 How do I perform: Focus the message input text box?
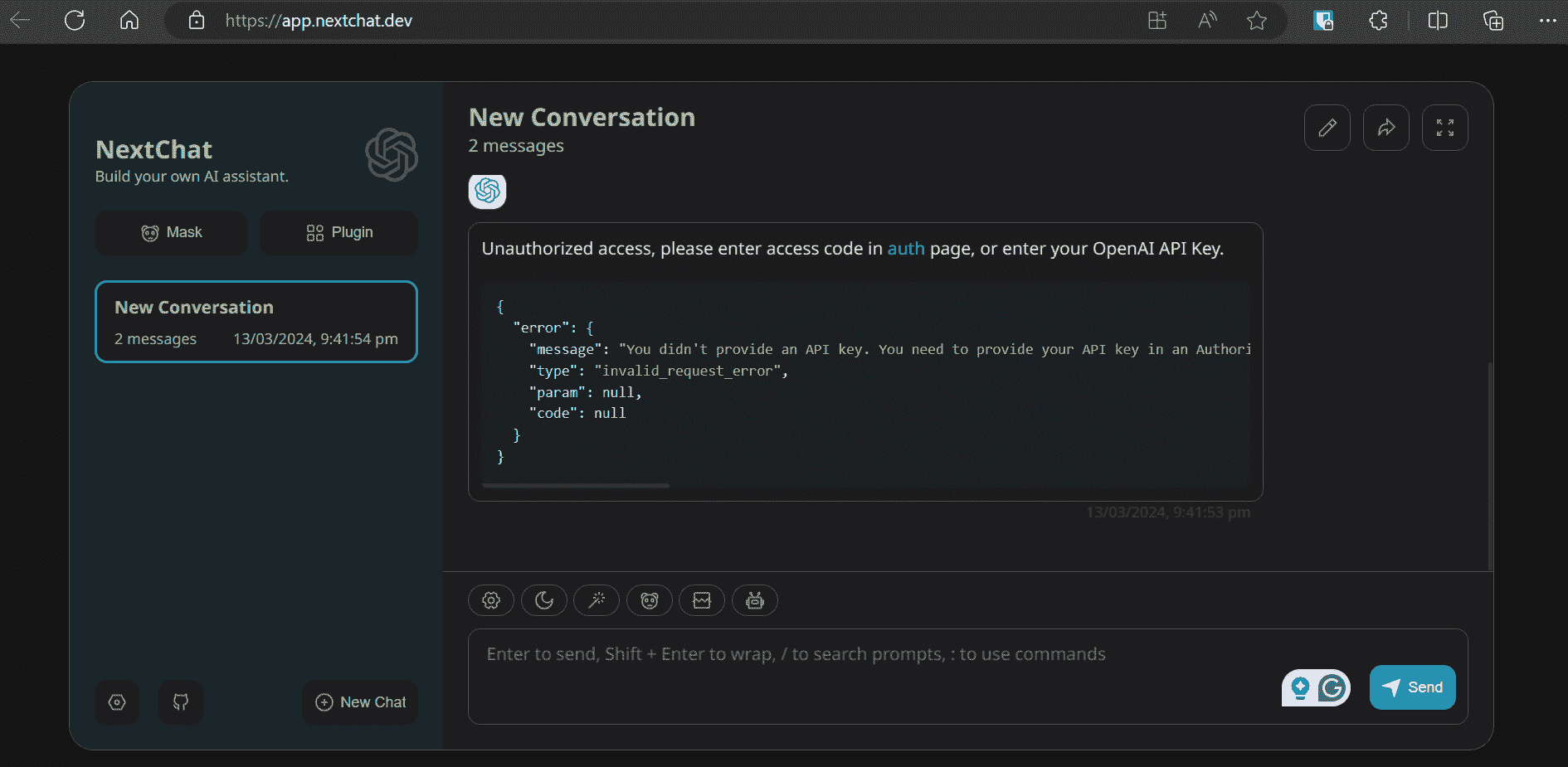968,677
